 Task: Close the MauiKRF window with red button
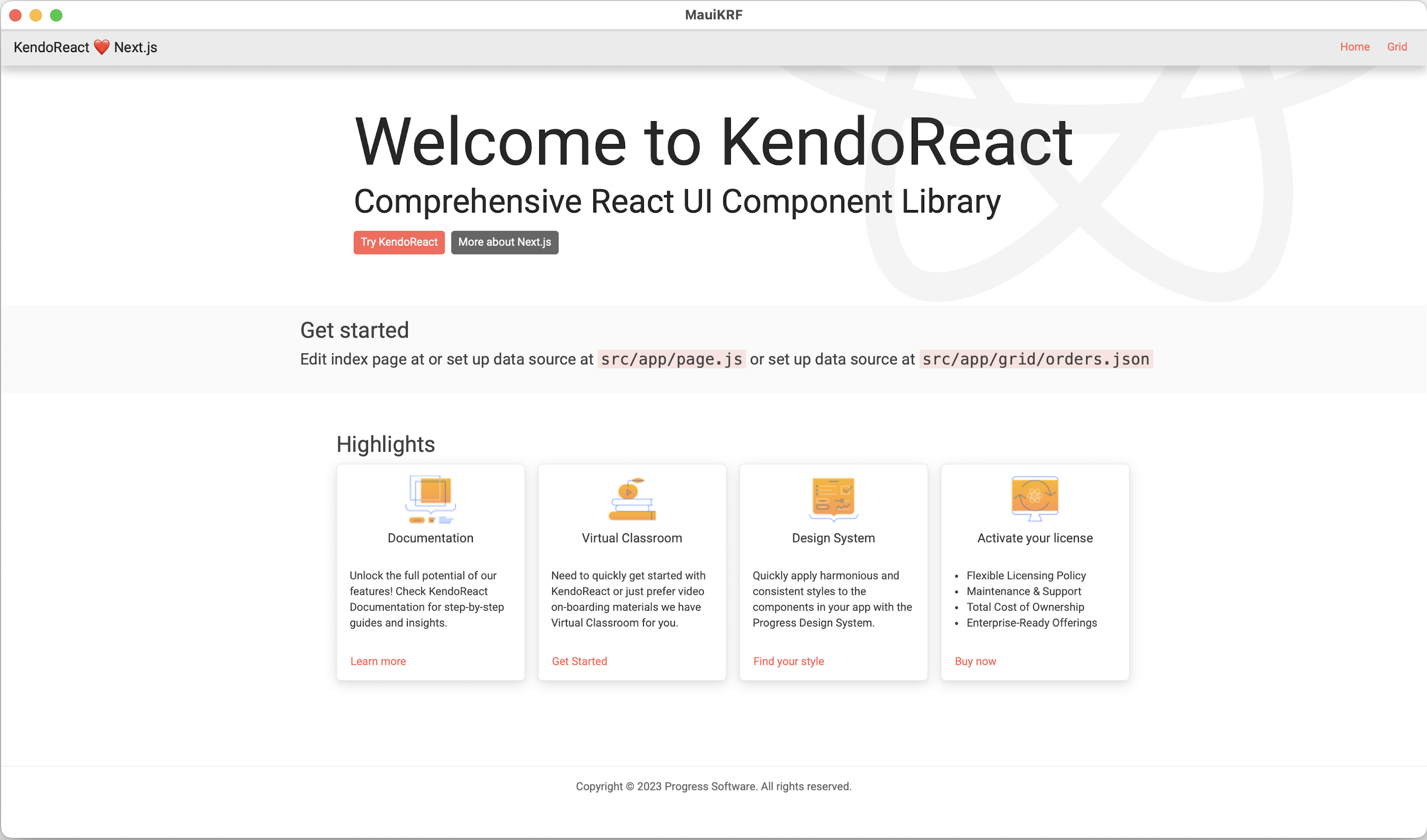tap(15, 15)
